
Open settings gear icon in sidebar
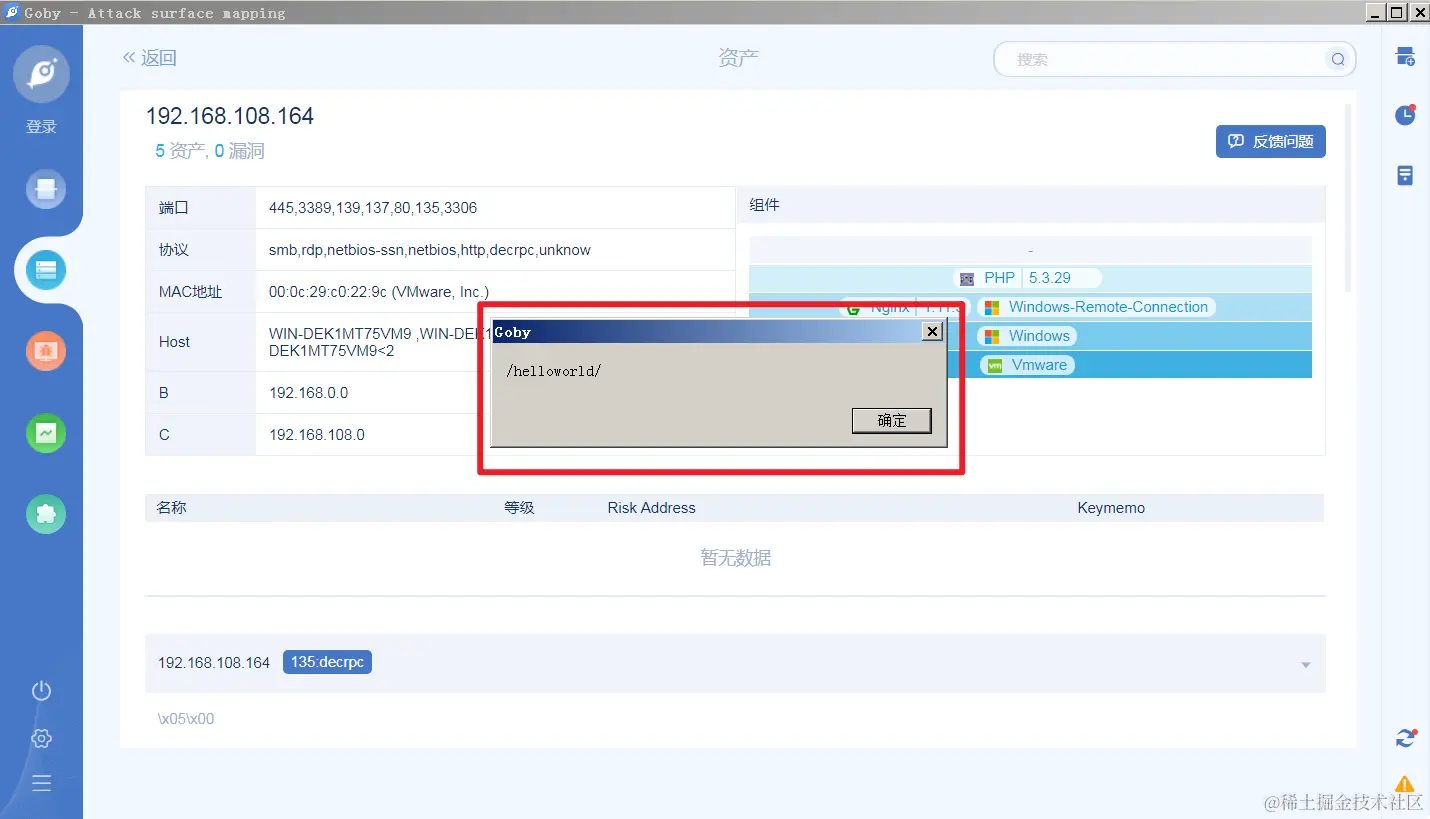pyautogui.click(x=41, y=738)
